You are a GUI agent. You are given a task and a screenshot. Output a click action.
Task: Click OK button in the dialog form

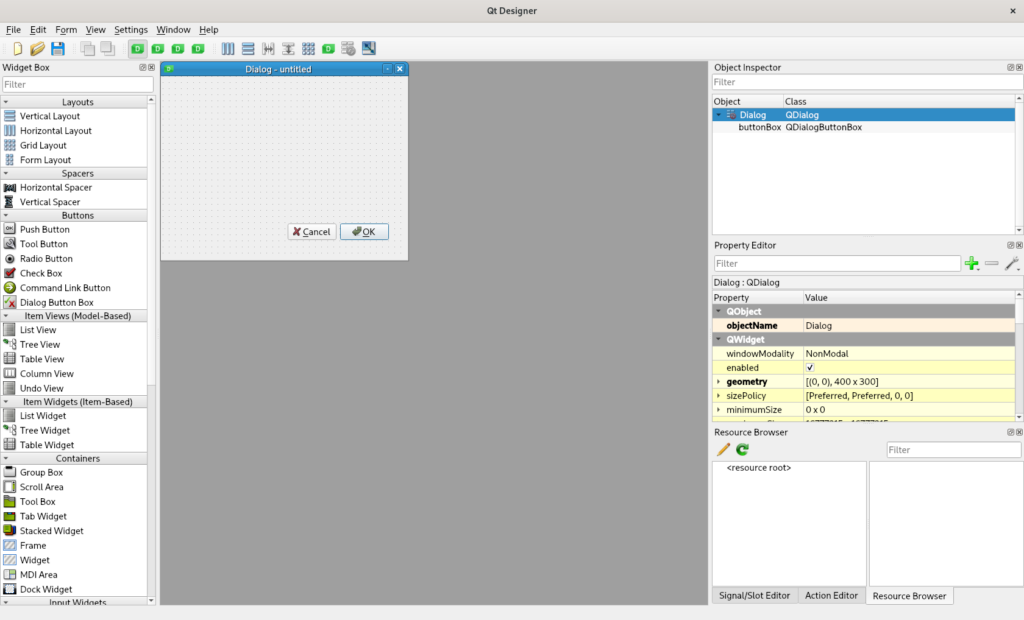point(364,232)
